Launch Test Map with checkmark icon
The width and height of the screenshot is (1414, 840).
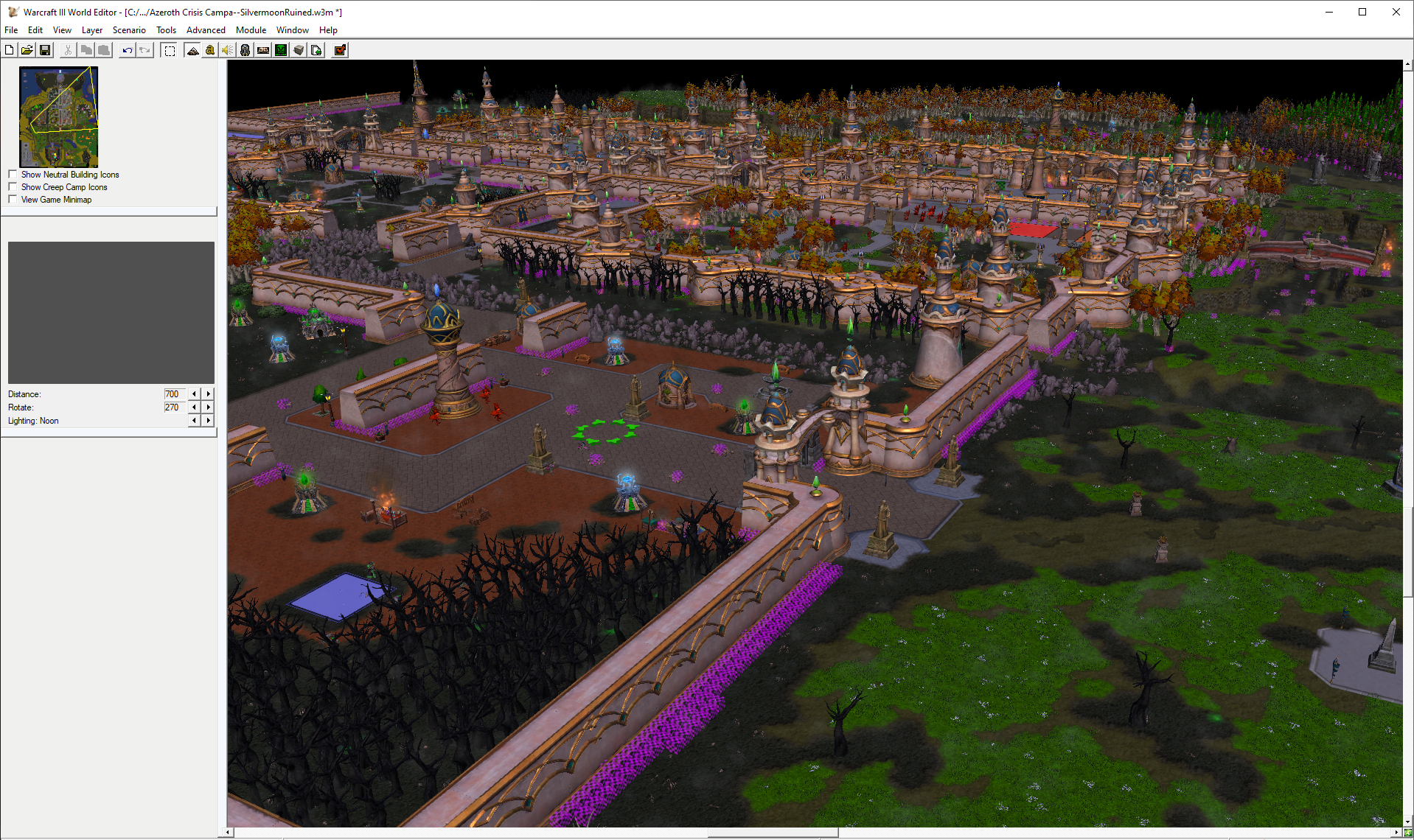(x=340, y=50)
